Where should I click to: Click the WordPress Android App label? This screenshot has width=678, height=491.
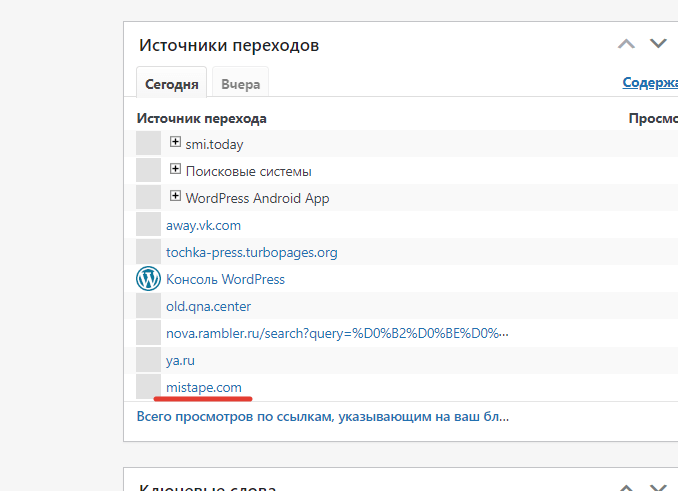(257, 198)
